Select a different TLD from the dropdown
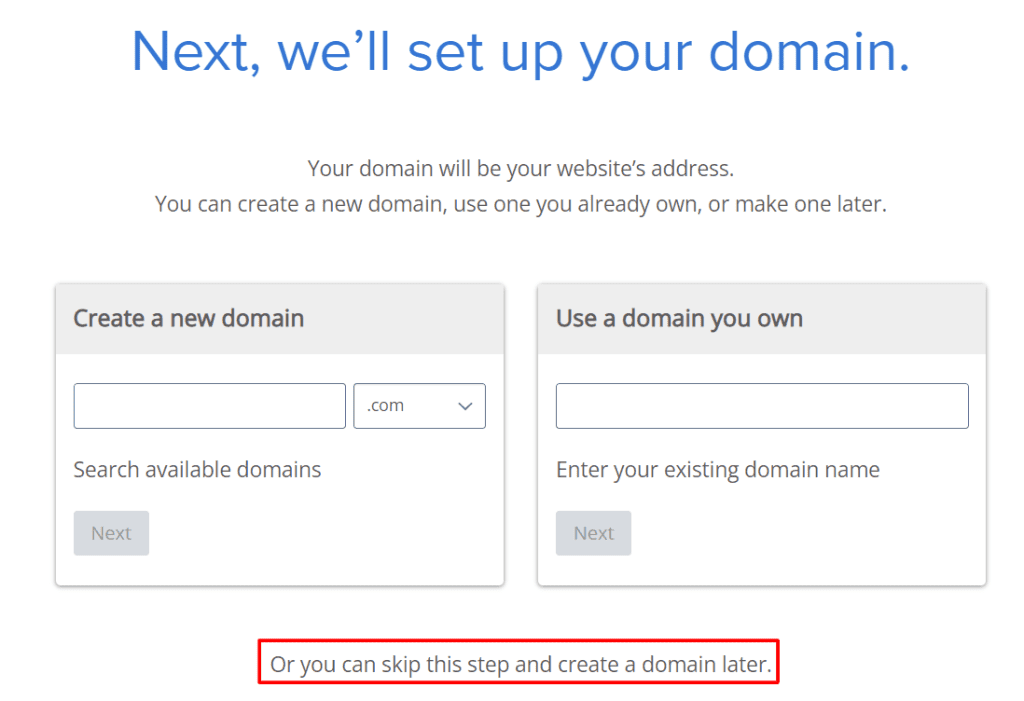The image size is (1024, 701). click(x=418, y=405)
